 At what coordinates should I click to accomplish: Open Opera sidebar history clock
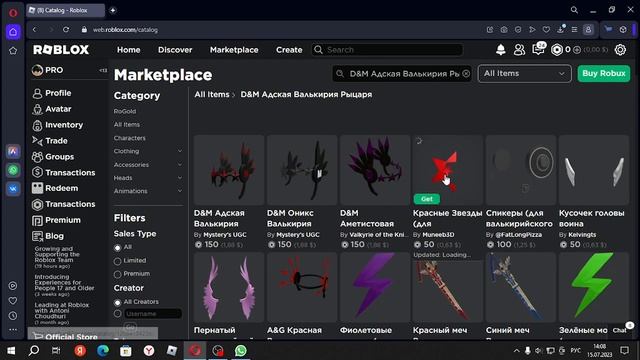coord(13,316)
